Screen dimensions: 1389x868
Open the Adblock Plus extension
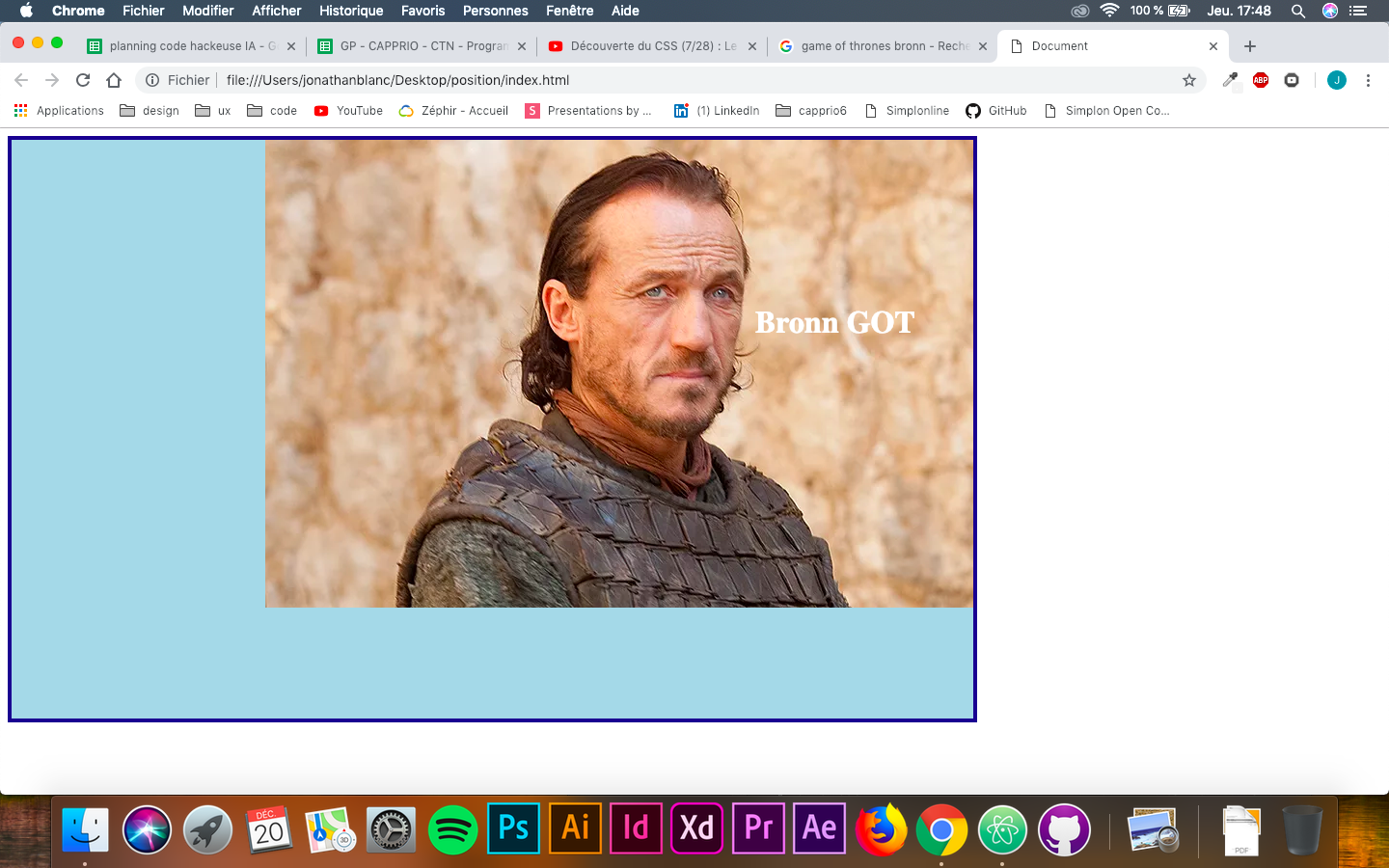1261,80
